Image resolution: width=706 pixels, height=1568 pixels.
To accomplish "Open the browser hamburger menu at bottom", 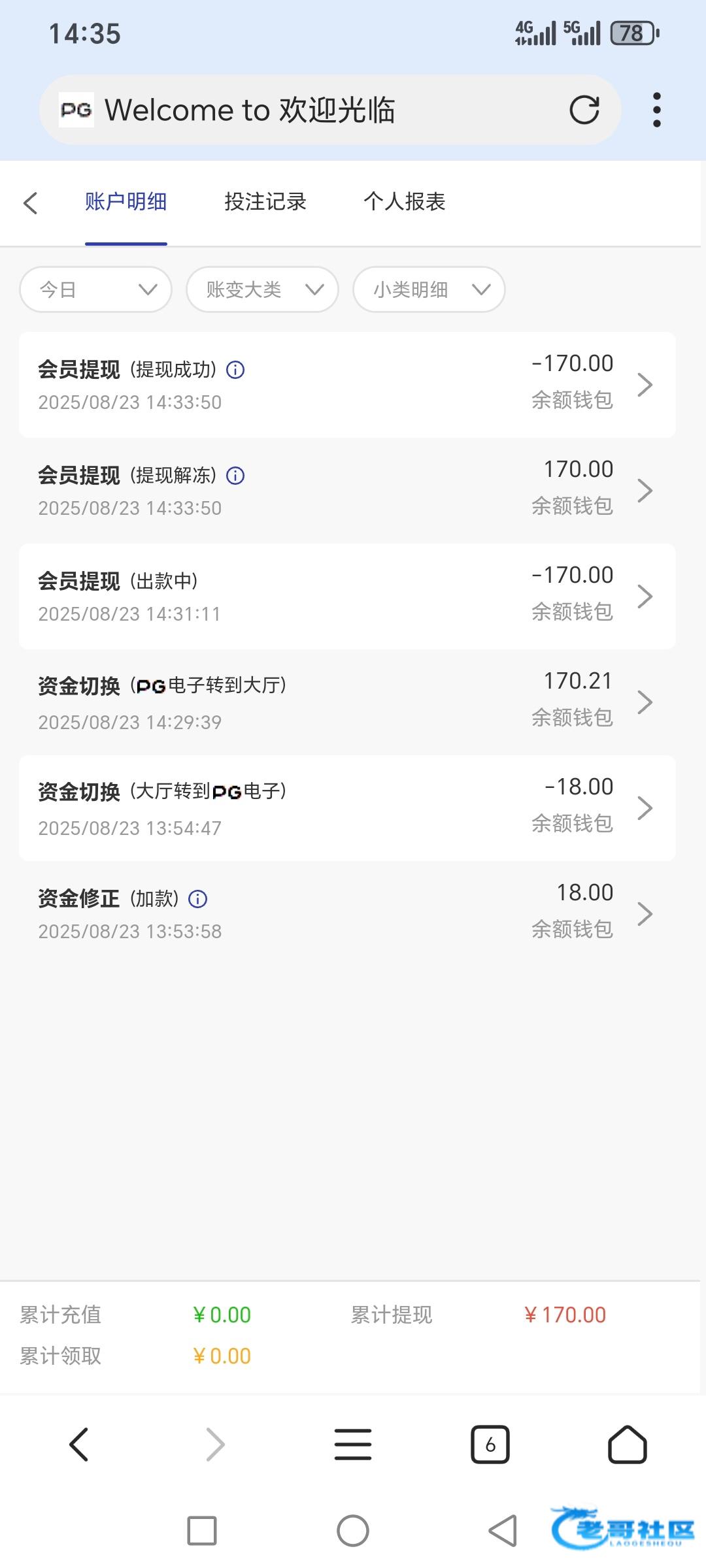I will point(353,1445).
